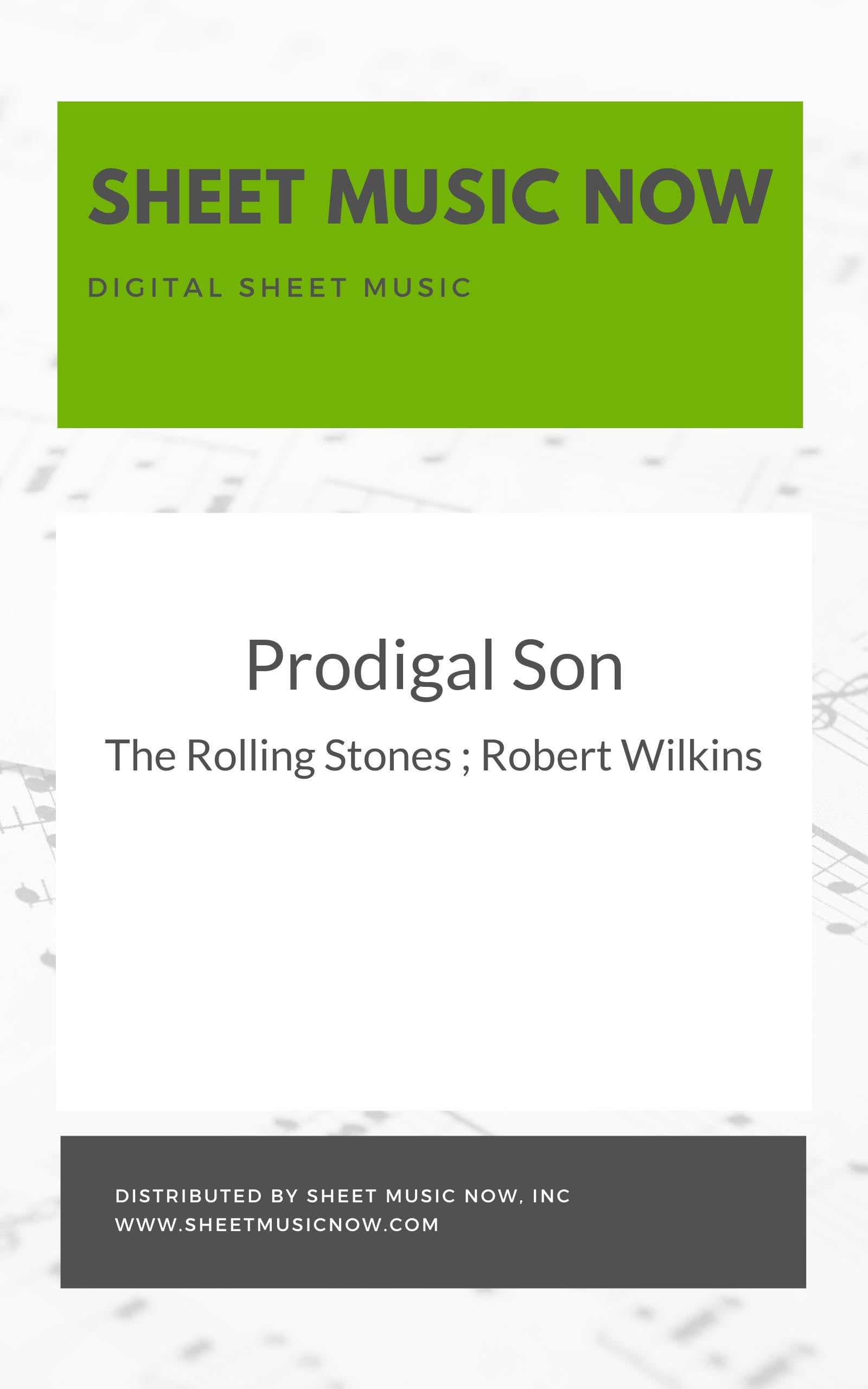Click the staff notes below the treble clef
The height and width of the screenshot is (1389, 868).
point(841,887)
